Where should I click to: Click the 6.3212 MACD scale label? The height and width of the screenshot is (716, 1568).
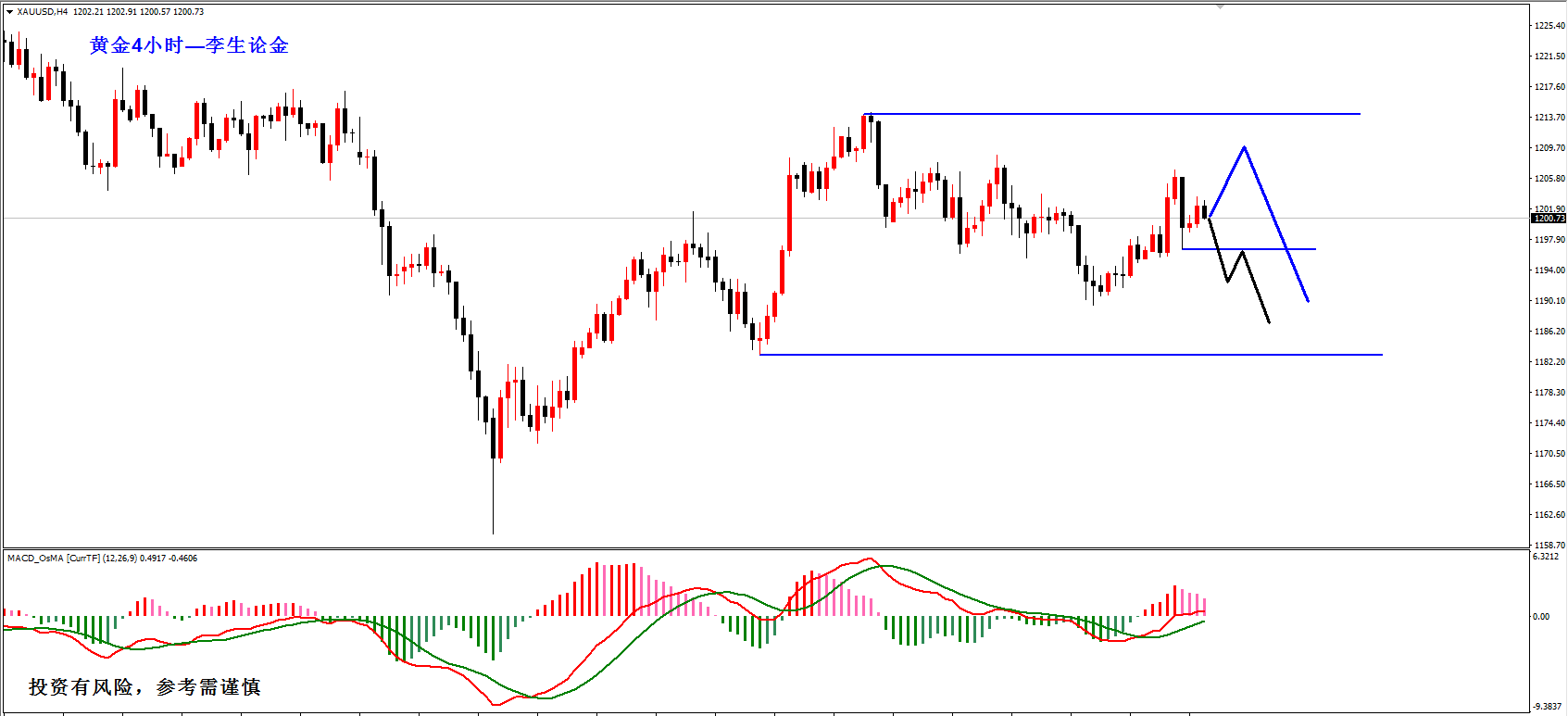(1546, 557)
